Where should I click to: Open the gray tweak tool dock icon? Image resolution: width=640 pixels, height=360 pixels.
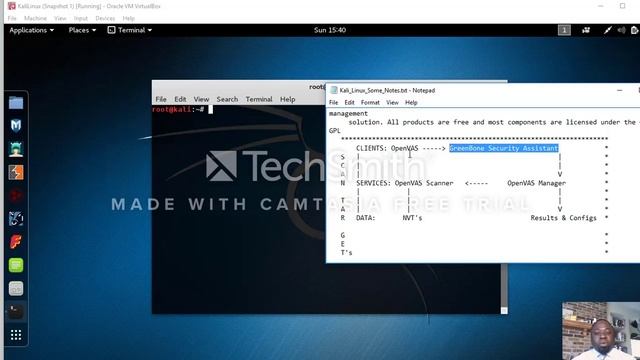(16, 289)
